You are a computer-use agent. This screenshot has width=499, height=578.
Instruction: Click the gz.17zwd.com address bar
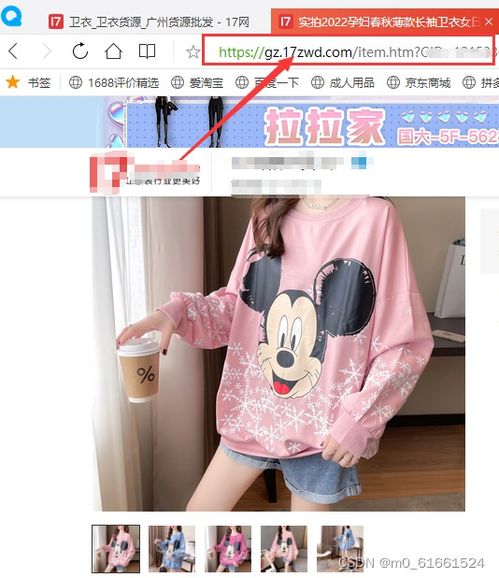point(348,51)
